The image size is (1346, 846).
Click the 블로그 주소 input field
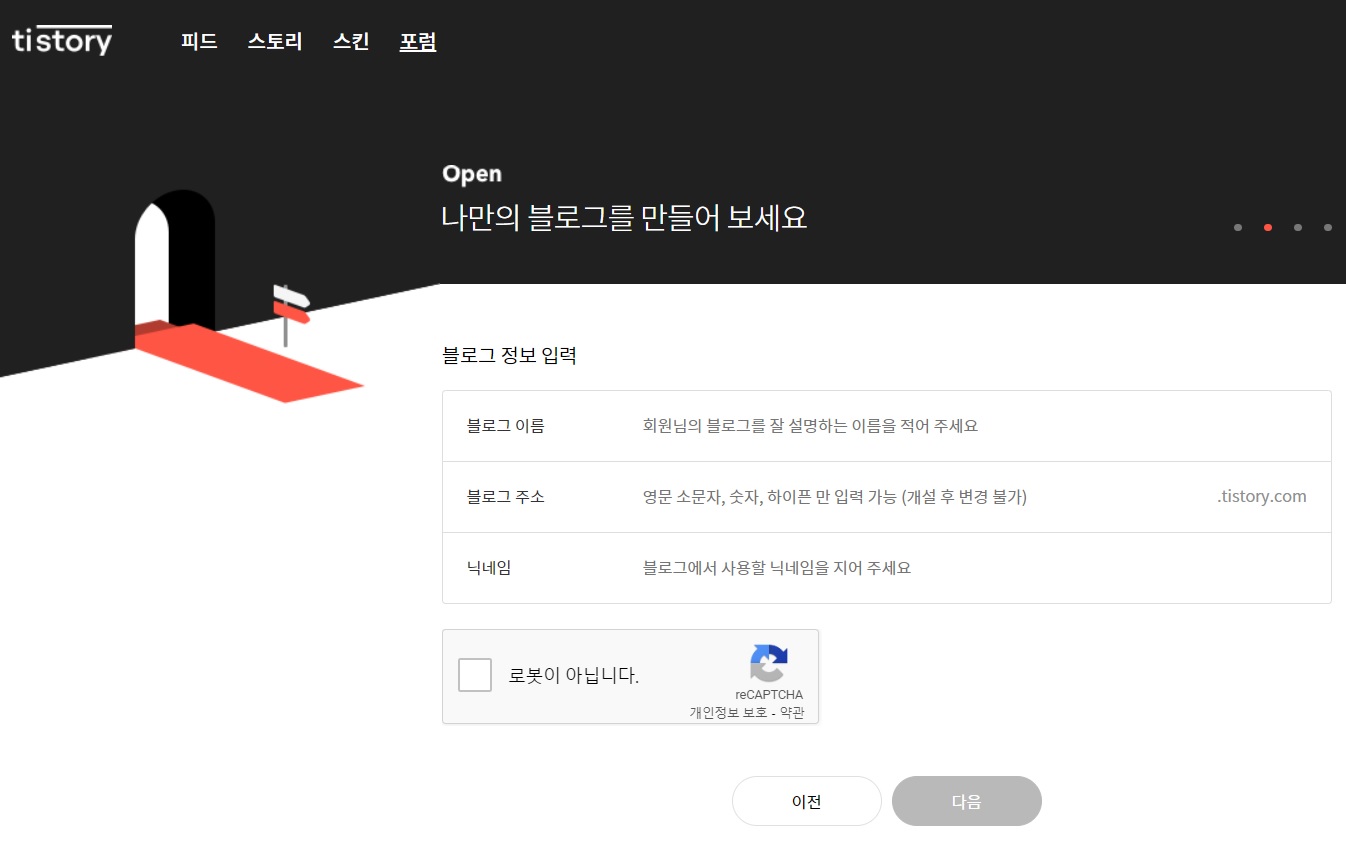tap(900, 497)
